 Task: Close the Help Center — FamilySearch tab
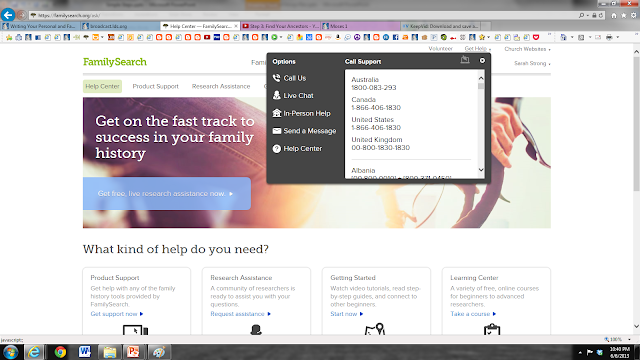(x=236, y=26)
